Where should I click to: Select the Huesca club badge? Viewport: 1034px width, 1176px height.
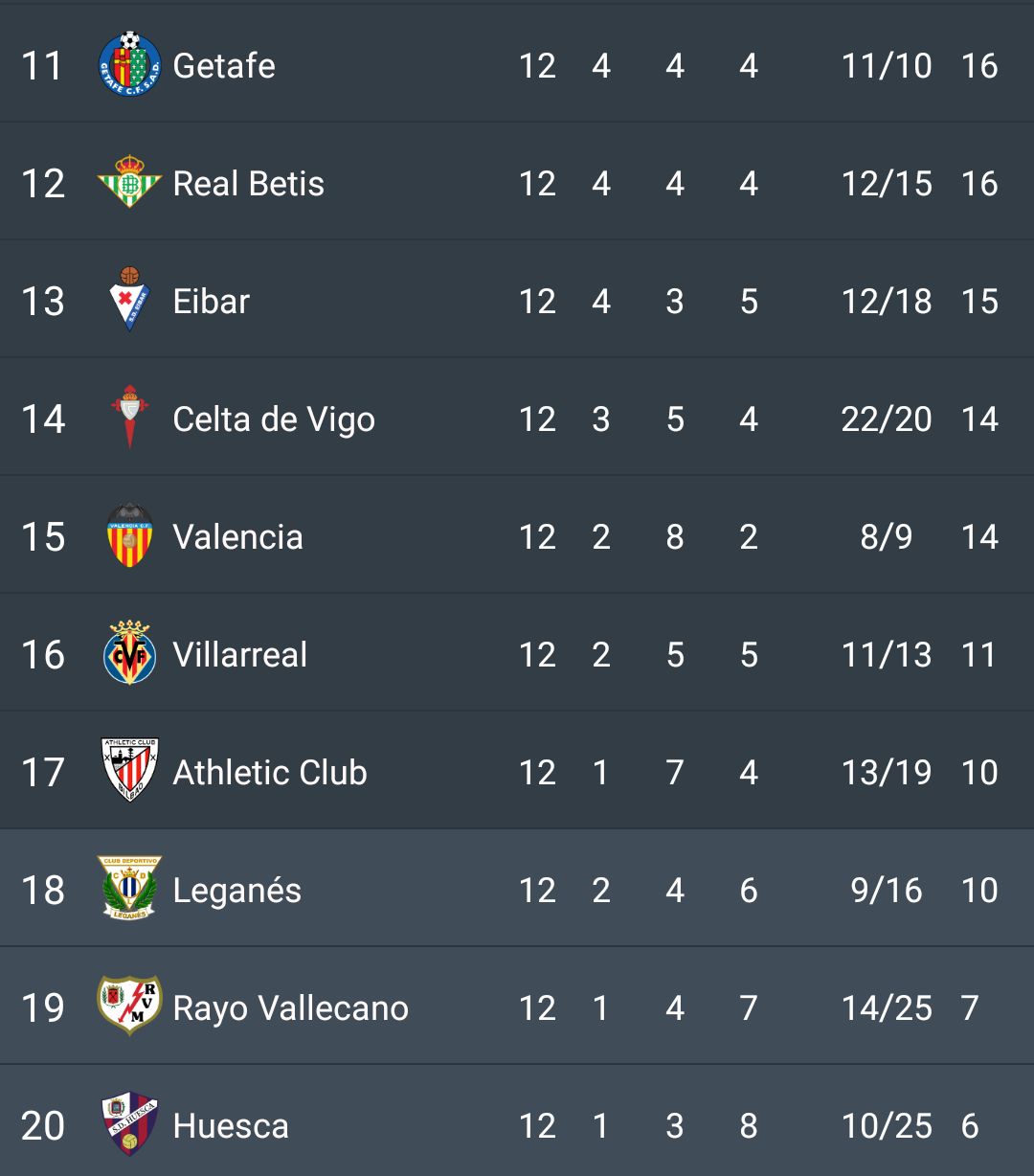click(x=129, y=1125)
